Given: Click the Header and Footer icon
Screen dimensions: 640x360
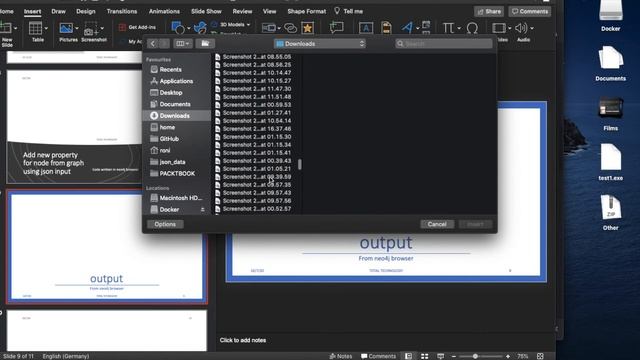Looking at the screenshot, I should click(386, 28).
